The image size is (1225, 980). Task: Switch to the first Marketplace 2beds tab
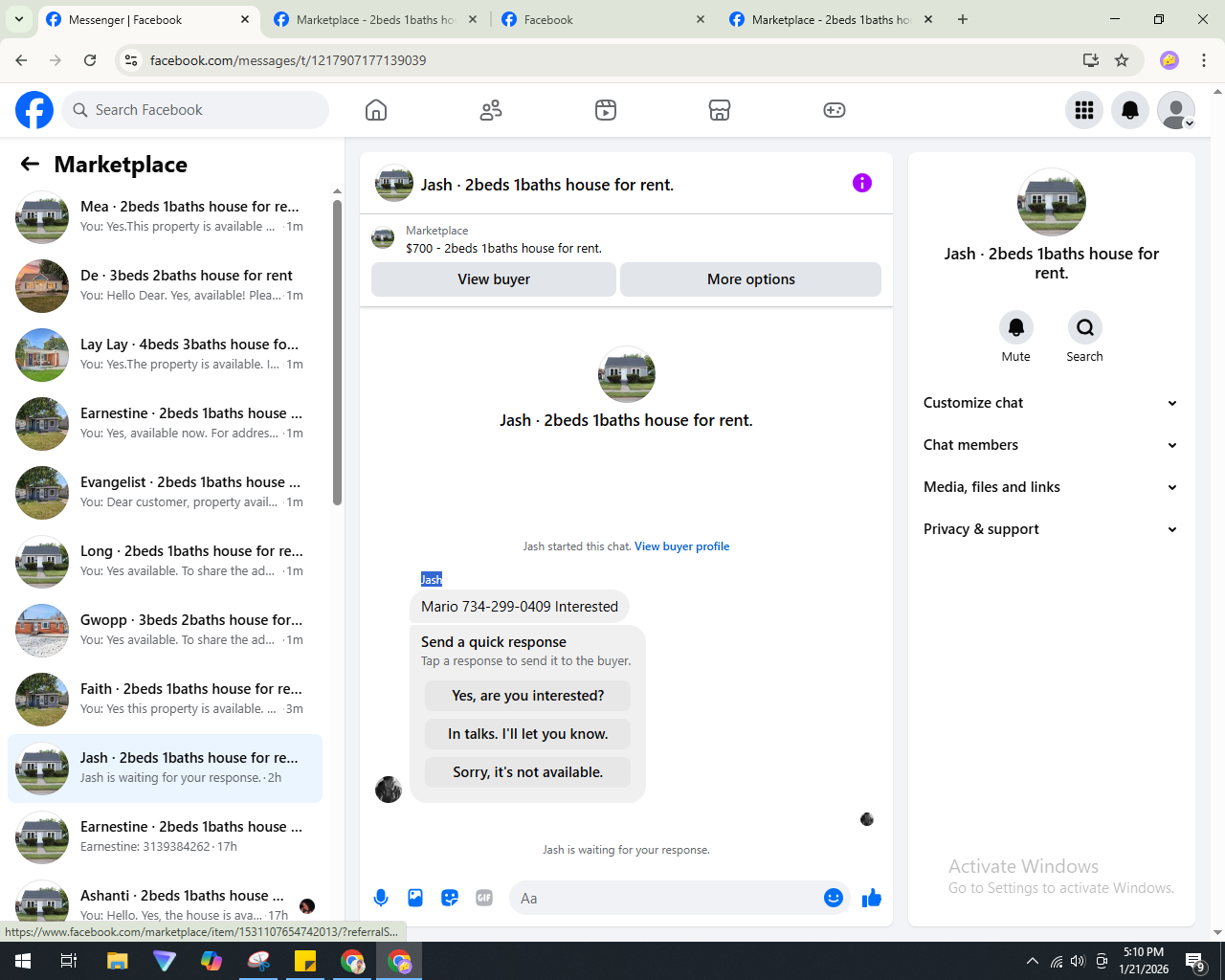376,19
